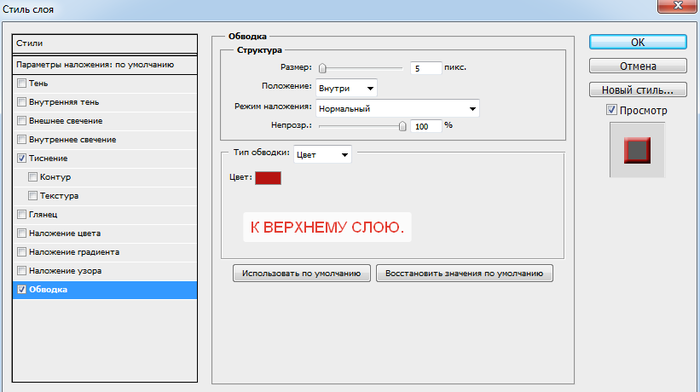Click the OK button
The width and height of the screenshot is (700, 392).
pos(638,42)
